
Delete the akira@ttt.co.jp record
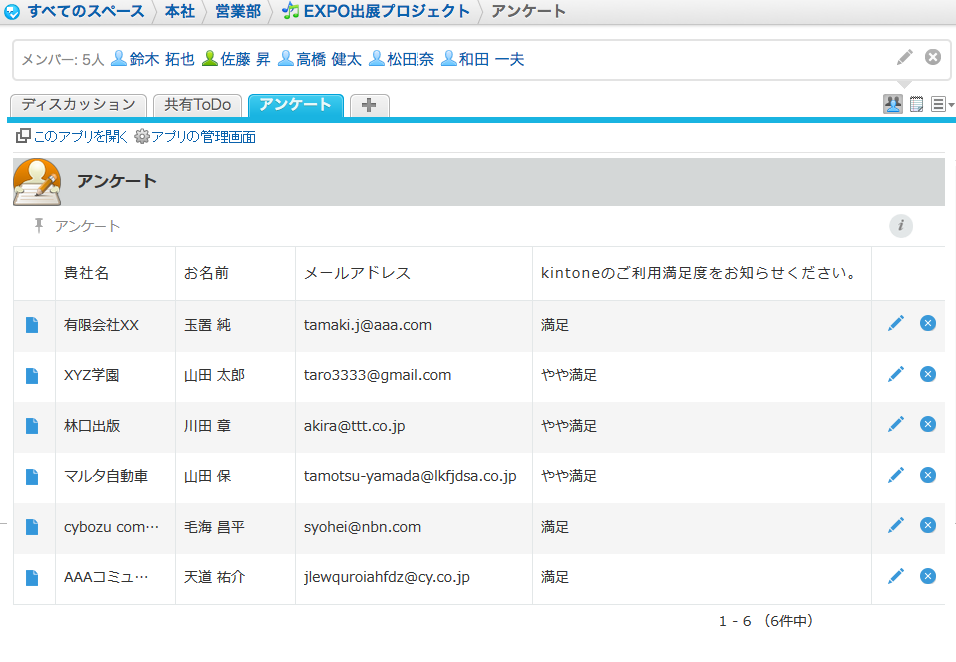coord(928,424)
